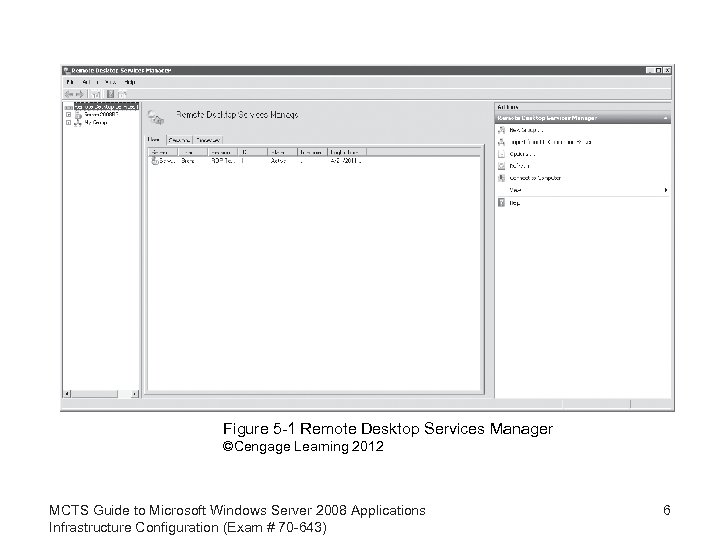The height and width of the screenshot is (540, 720).
Task: Toggle the action pane toolbar icon
Action: (122, 94)
